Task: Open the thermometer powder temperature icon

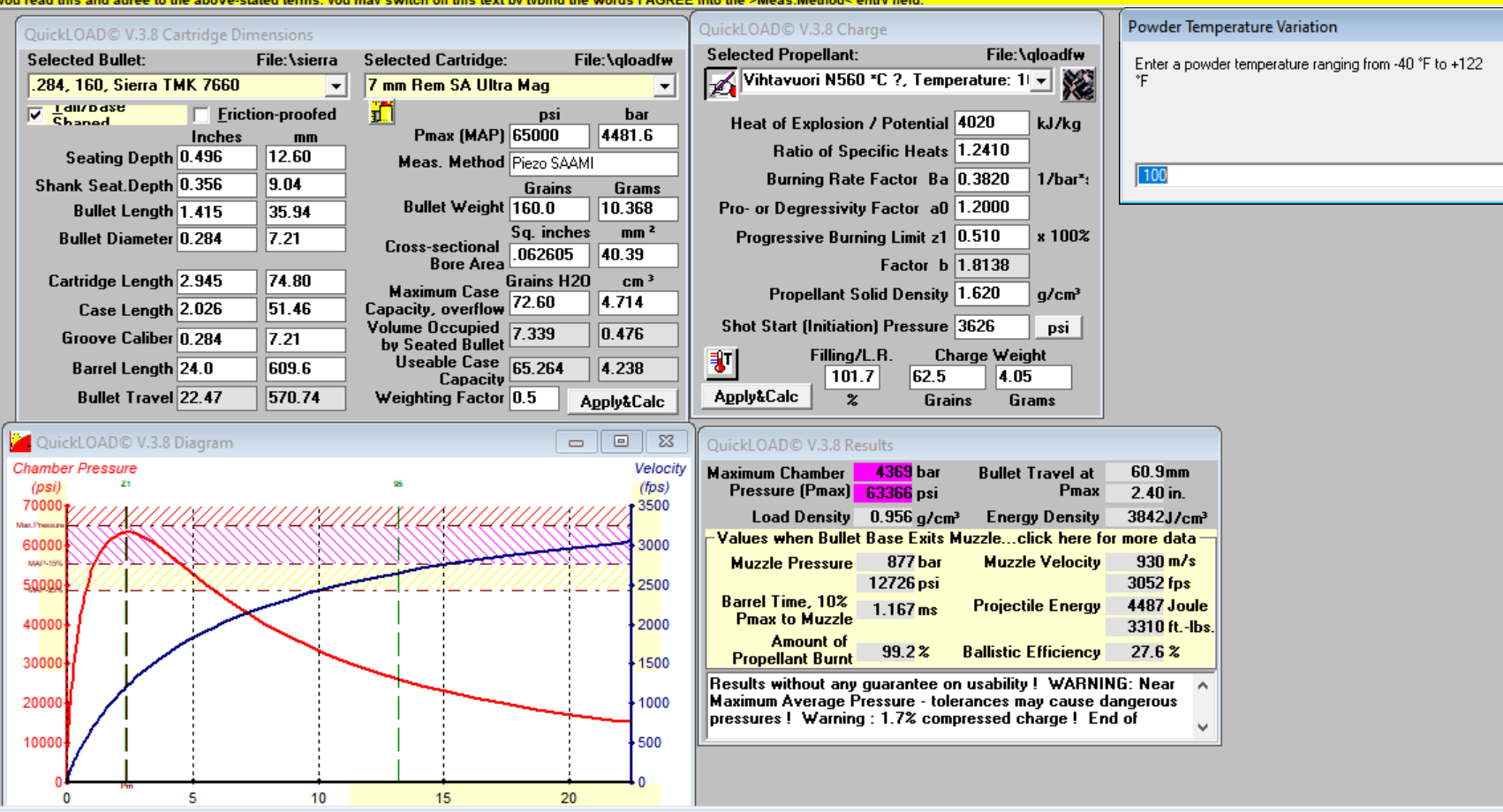Action: coord(721,362)
